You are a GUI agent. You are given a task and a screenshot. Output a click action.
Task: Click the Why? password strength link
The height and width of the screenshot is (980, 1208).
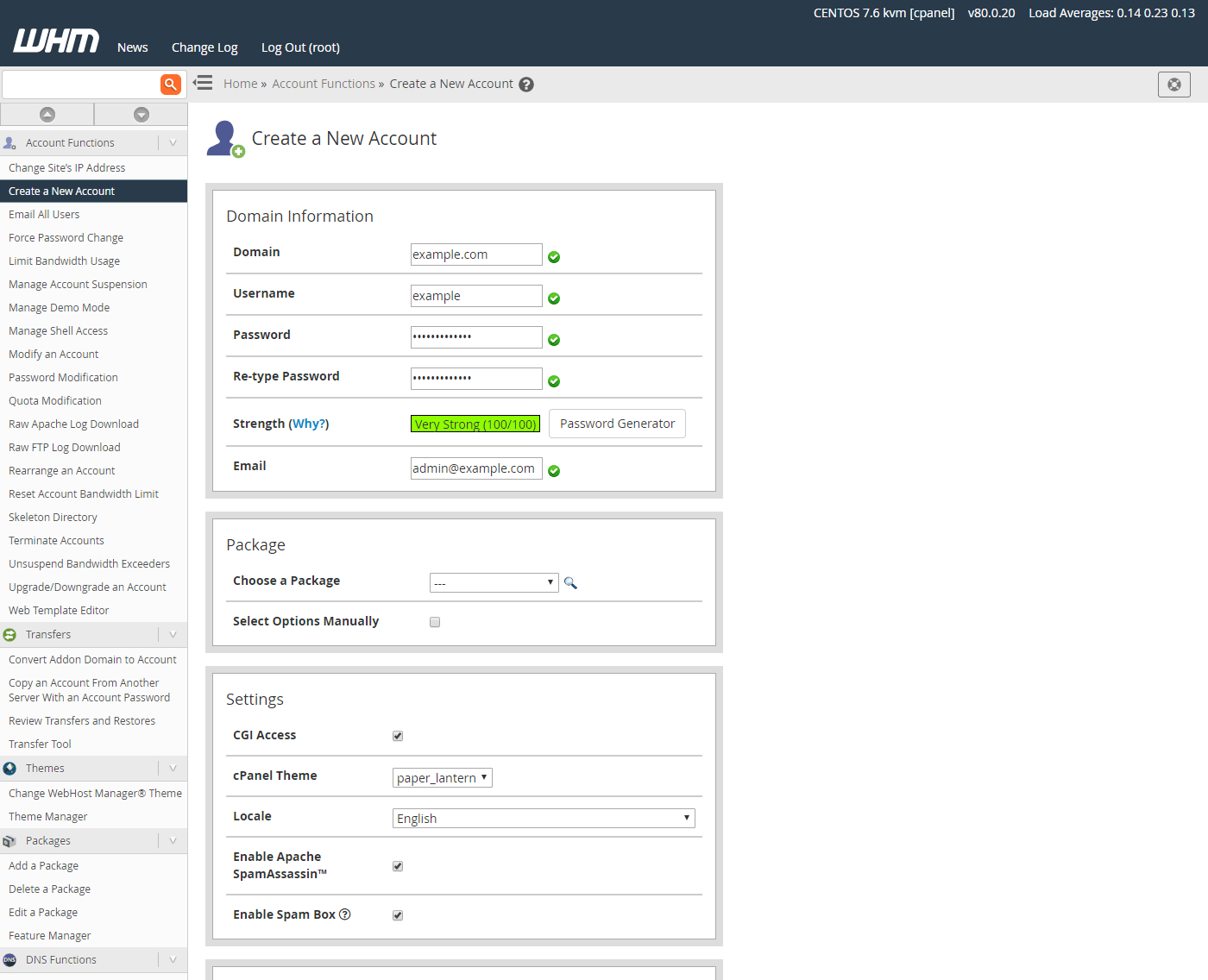[x=309, y=424]
